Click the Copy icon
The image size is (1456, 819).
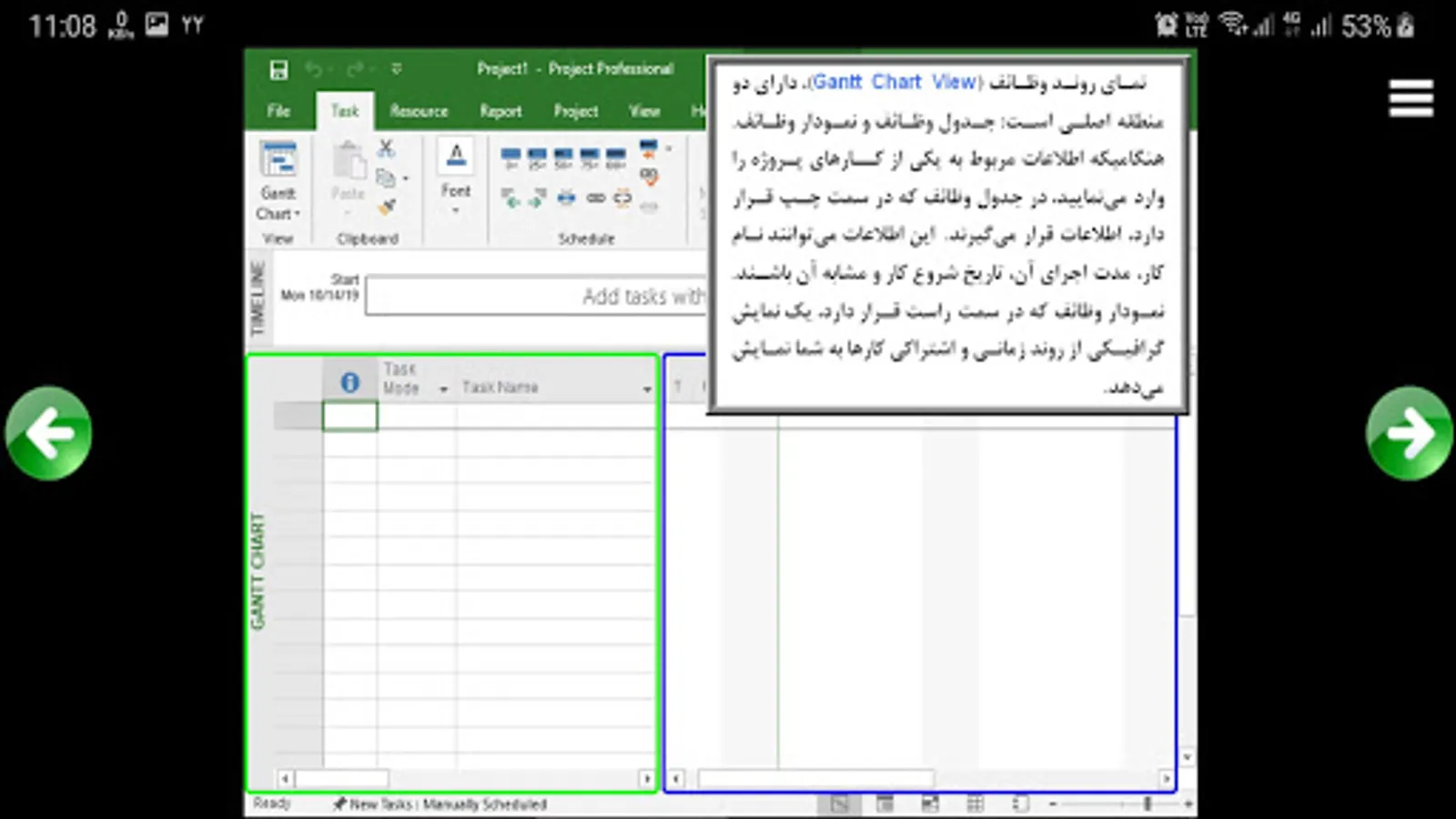click(x=385, y=177)
